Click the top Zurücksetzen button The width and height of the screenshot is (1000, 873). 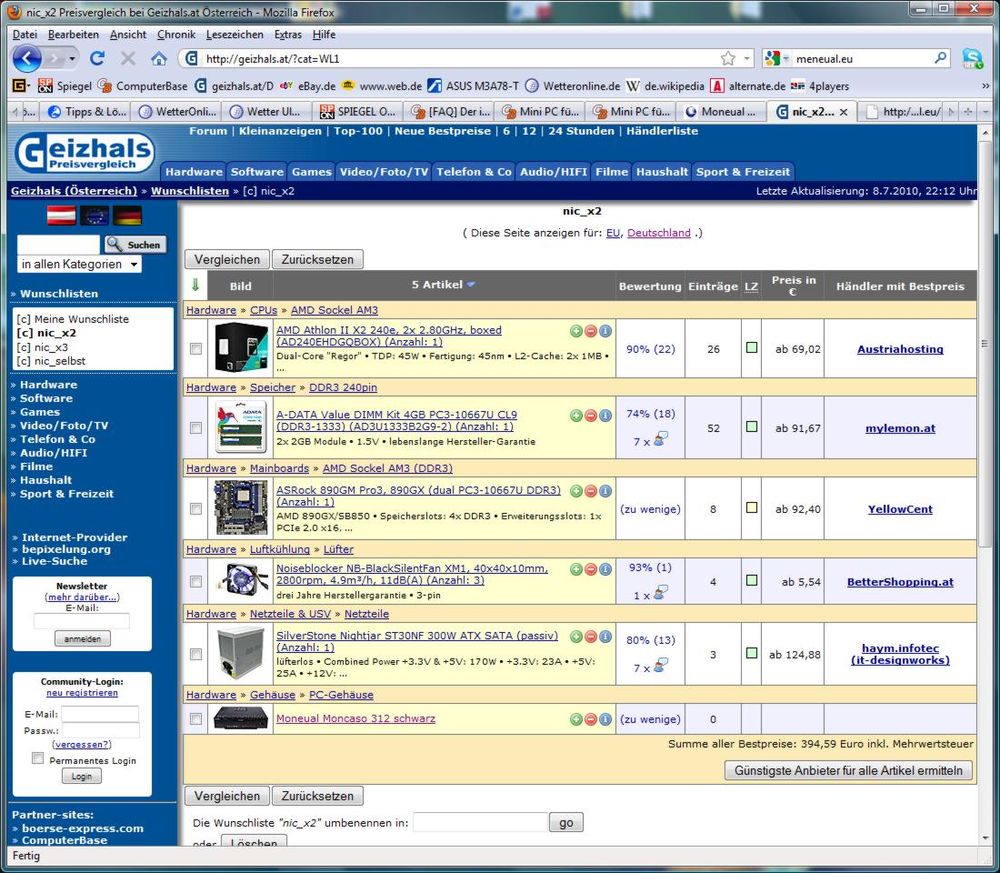pyautogui.click(x=318, y=260)
